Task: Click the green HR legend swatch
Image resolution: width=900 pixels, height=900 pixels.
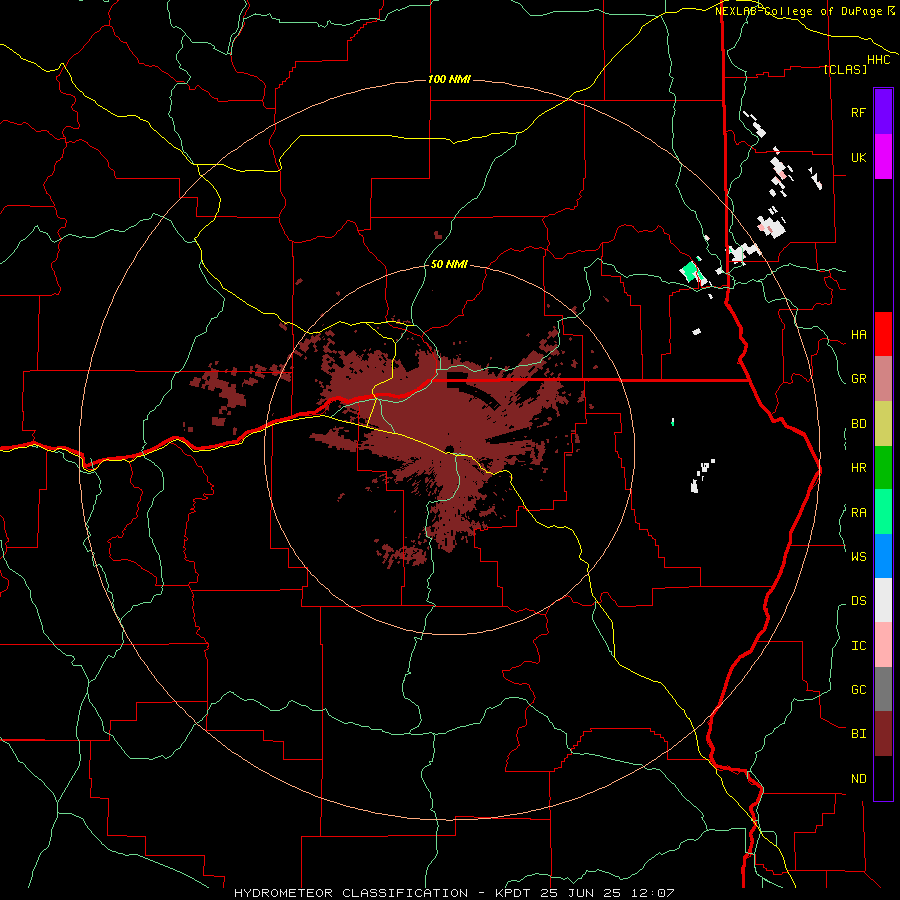Action: tap(883, 468)
